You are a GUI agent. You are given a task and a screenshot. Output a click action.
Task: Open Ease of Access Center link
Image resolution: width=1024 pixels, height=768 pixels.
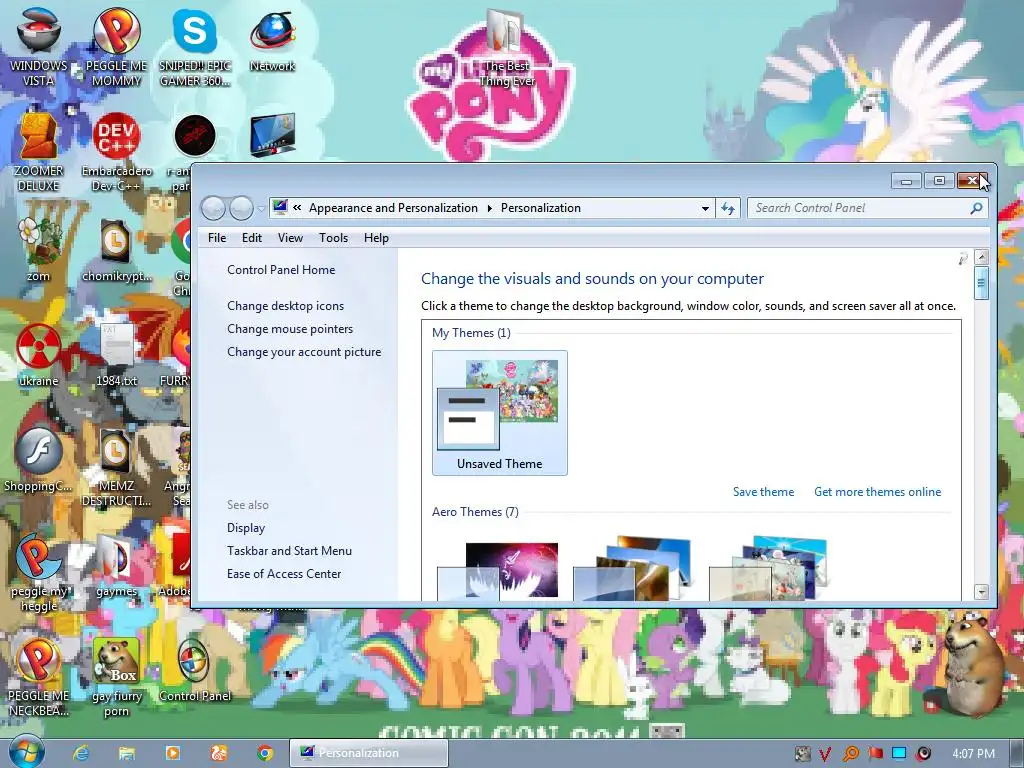(x=284, y=573)
